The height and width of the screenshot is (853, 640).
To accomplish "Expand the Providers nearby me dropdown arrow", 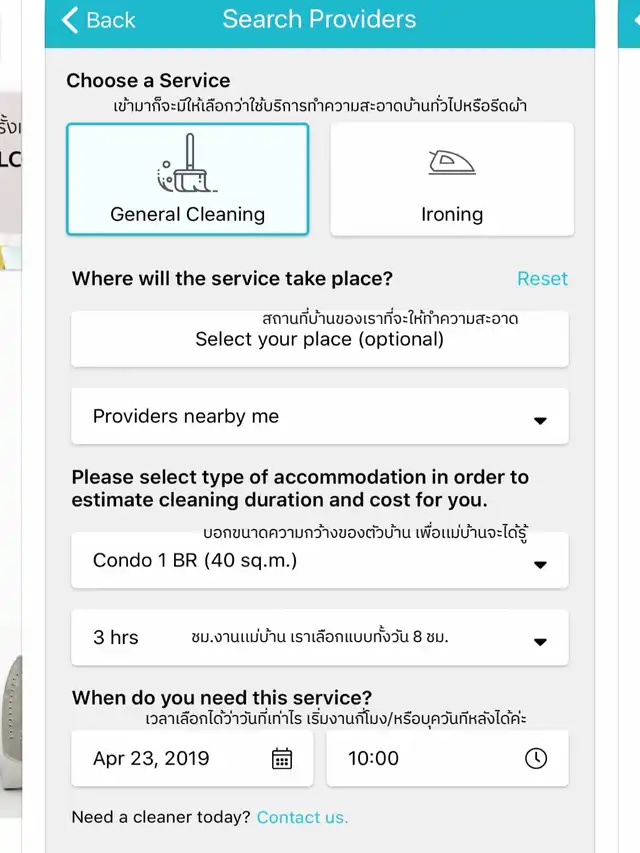I will point(540,421).
